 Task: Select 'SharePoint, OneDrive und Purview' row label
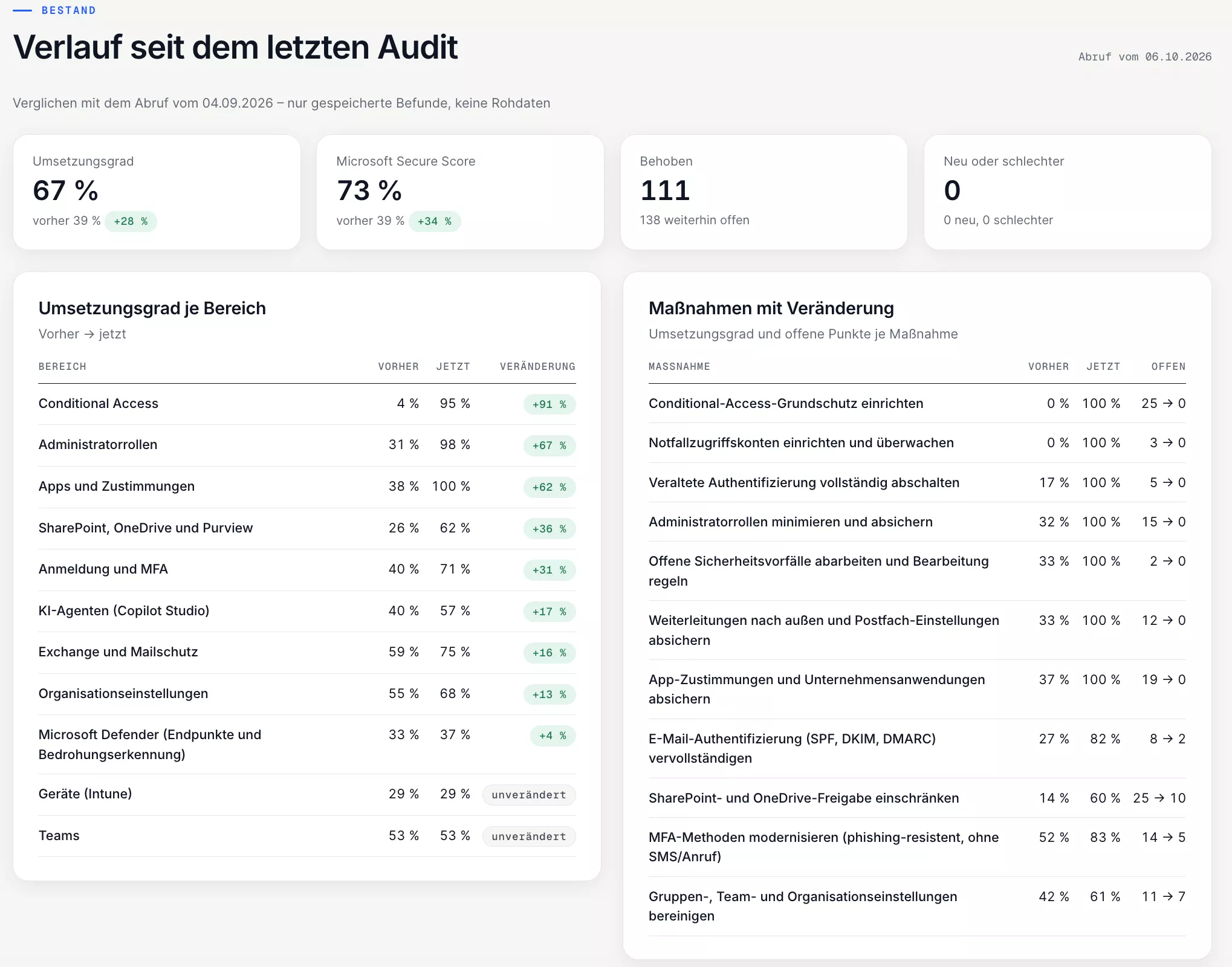(146, 528)
